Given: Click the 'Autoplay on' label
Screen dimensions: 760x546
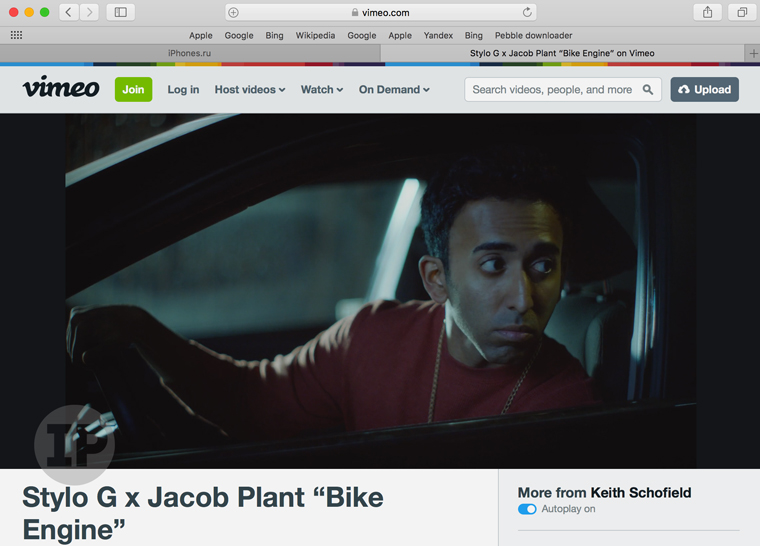Looking at the screenshot, I should [x=569, y=509].
